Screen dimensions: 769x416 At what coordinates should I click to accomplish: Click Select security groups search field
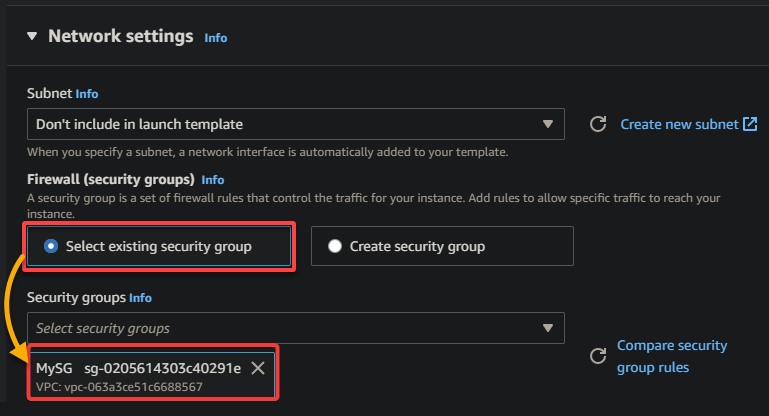pos(296,328)
